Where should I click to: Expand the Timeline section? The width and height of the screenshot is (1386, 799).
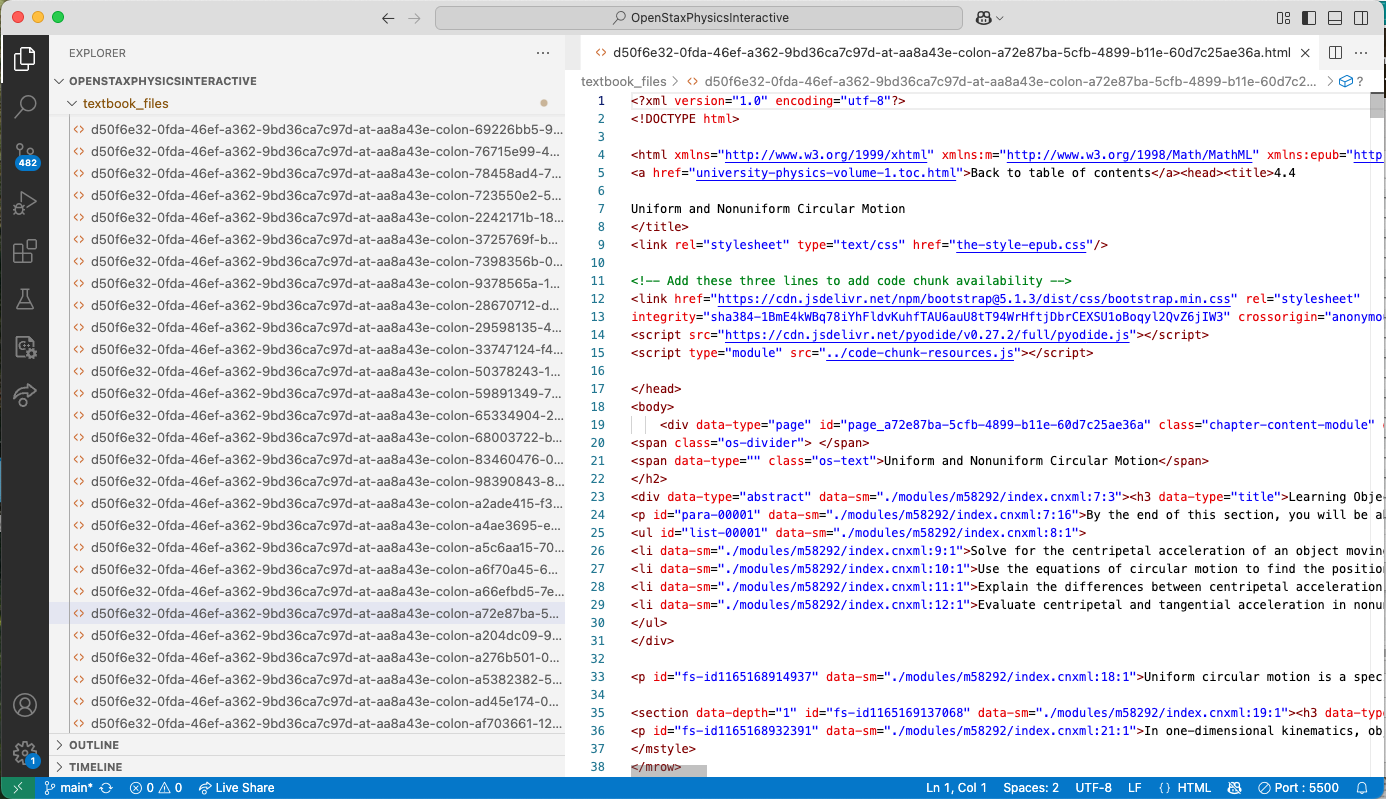pyautogui.click(x=95, y=766)
